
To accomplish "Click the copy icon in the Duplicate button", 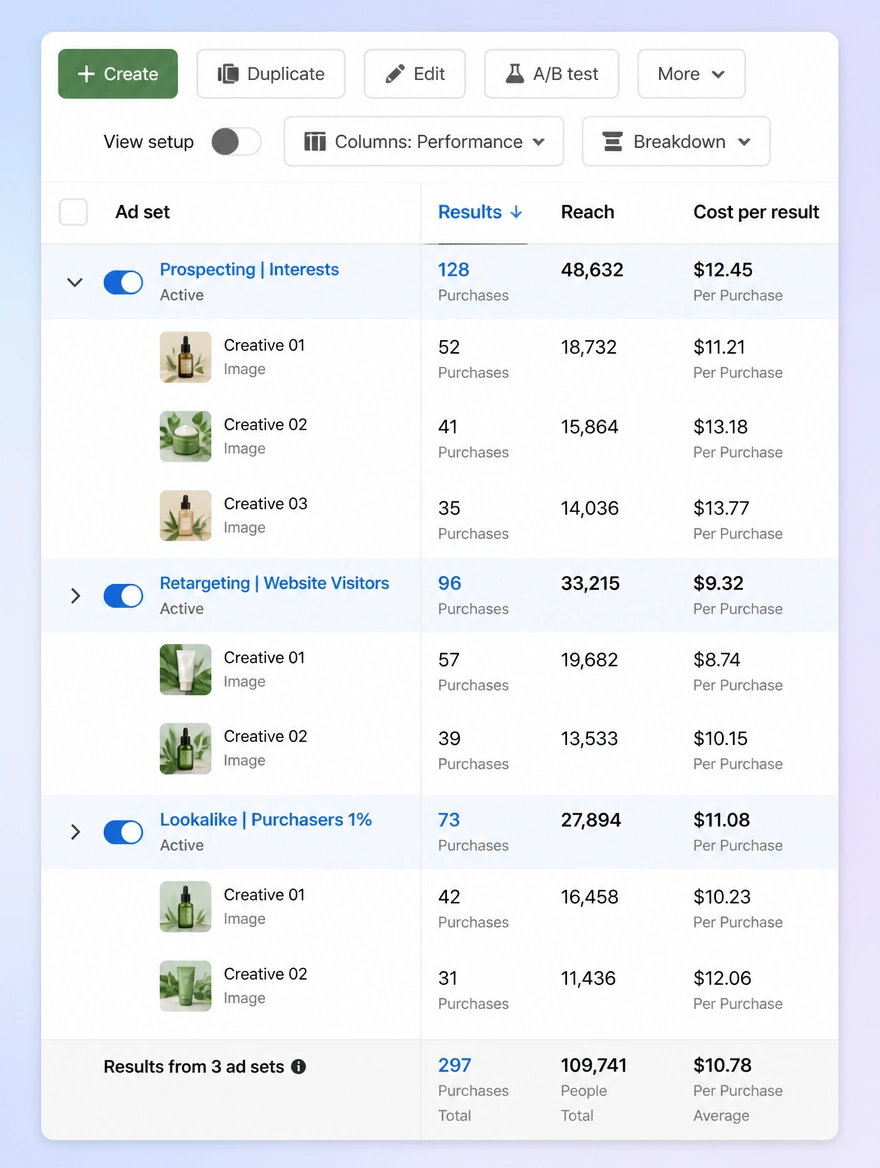I will click(228, 74).
